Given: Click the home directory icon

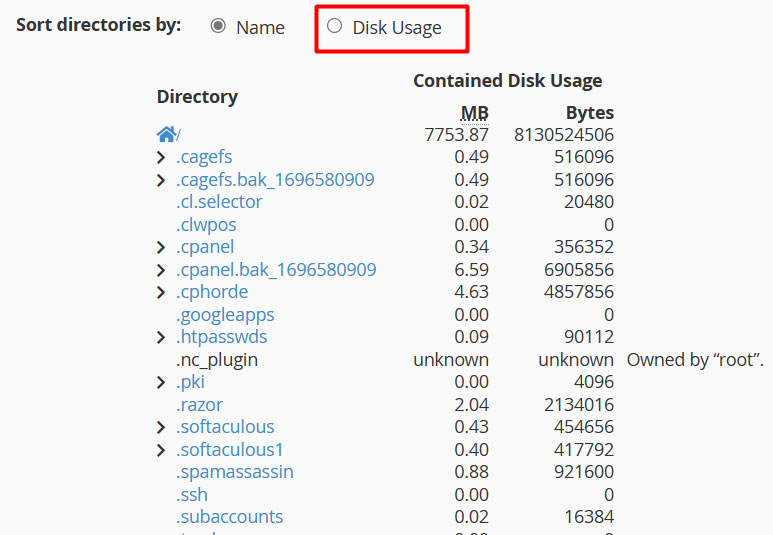Looking at the screenshot, I should [x=166, y=134].
